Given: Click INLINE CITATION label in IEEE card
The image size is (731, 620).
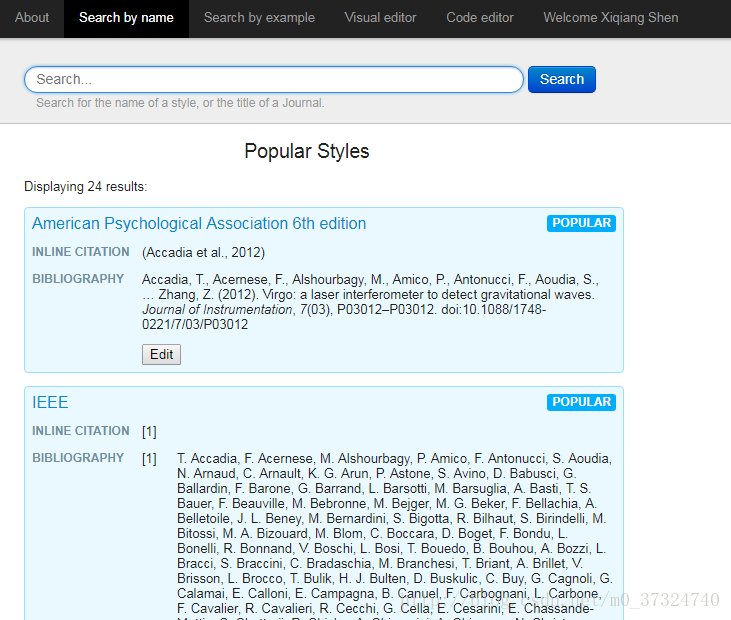Looking at the screenshot, I should coord(81,431).
